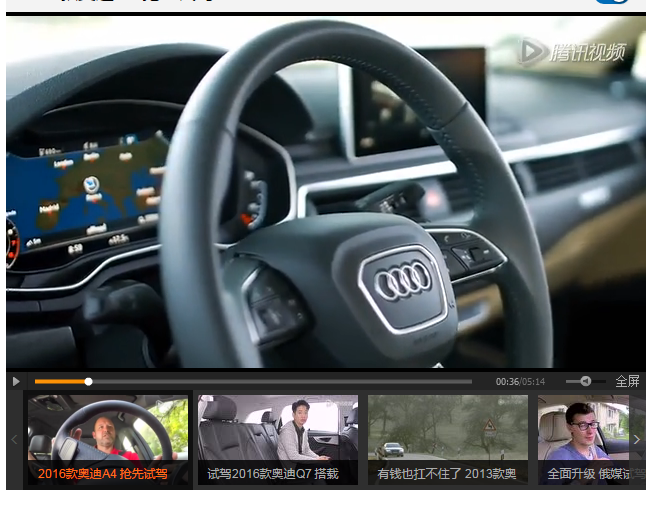Show next thumbnails with right chevron
Image resolution: width=658 pixels, height=505 pixels.
pyautogui.click(x=637, y=440)
